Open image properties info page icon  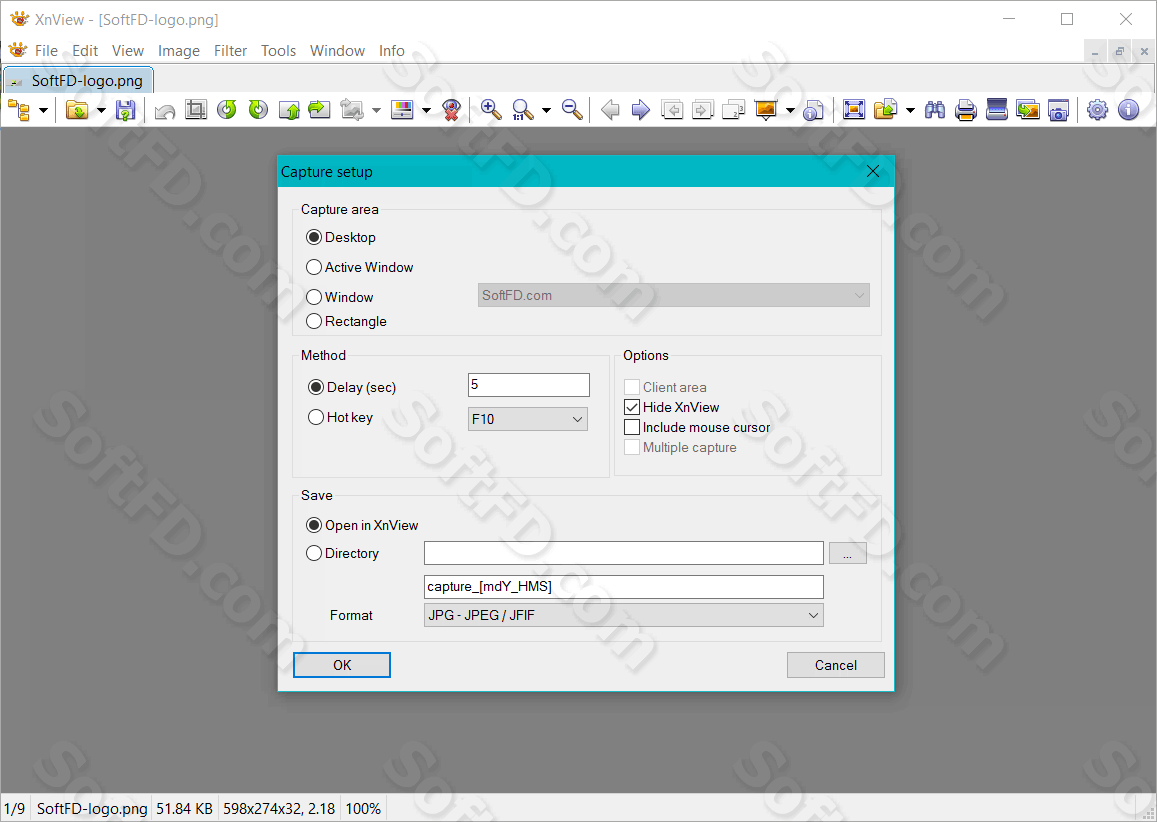tap(813, 110)
